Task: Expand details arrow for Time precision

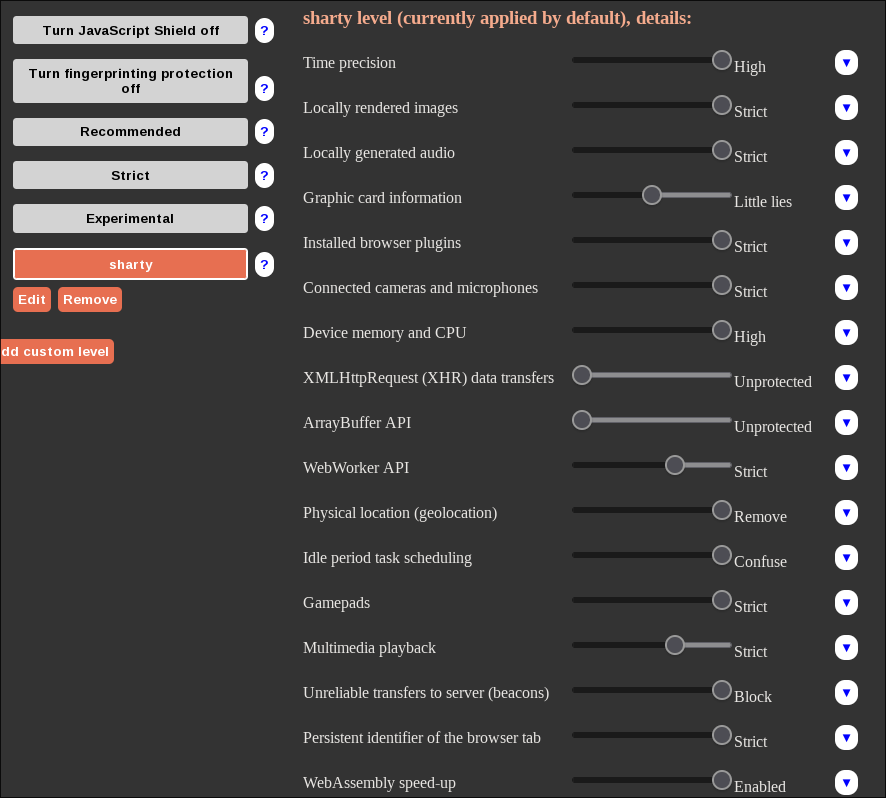Action: 846,62
